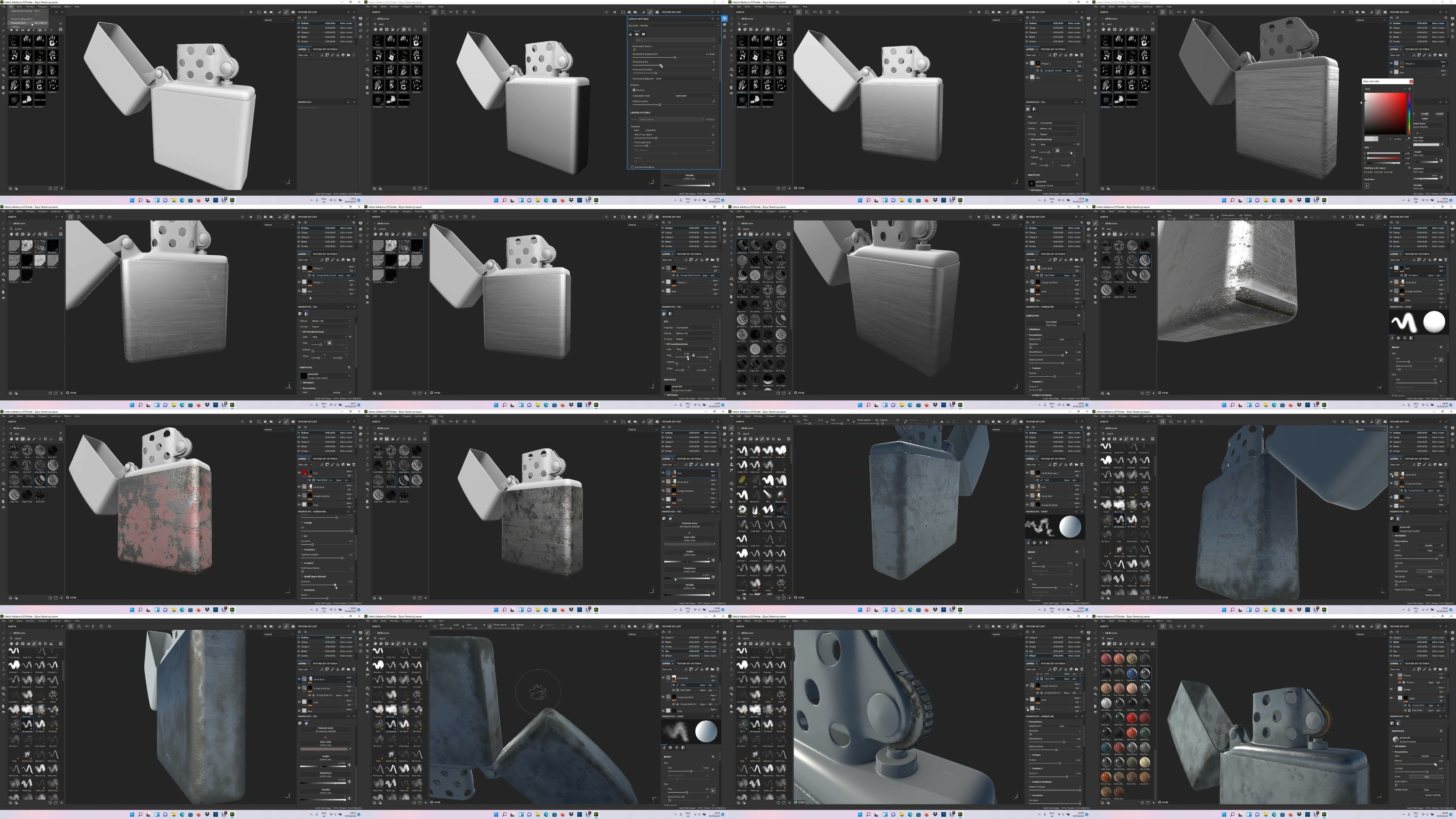Close the Display Settings panel

(718, 19)
